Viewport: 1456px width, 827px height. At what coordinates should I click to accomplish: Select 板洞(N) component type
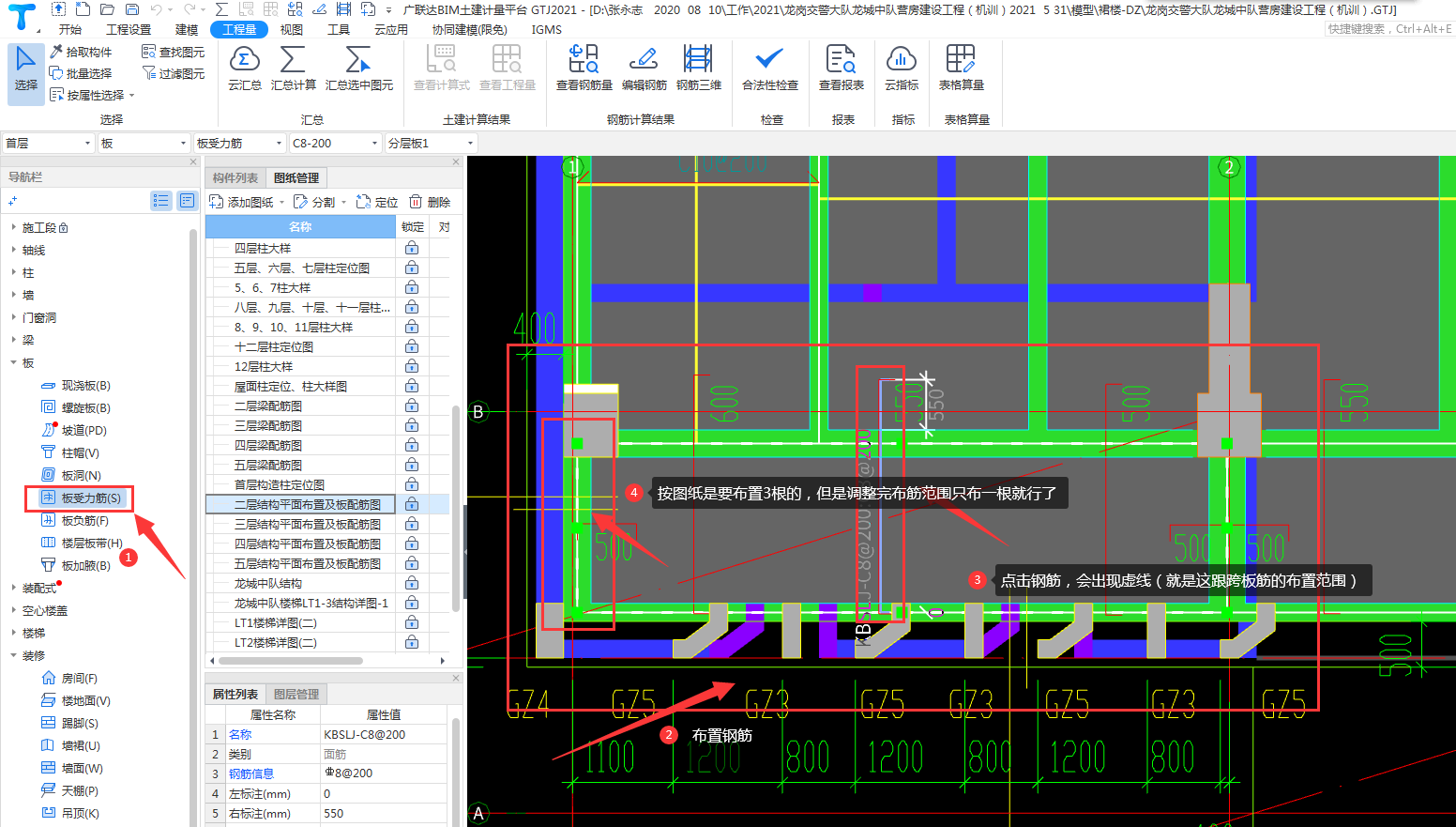pos(71,475)
